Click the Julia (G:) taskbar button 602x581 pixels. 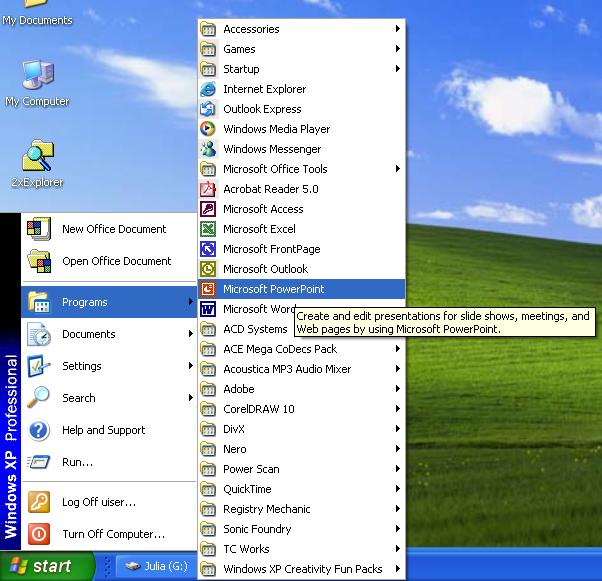[156, 566]
